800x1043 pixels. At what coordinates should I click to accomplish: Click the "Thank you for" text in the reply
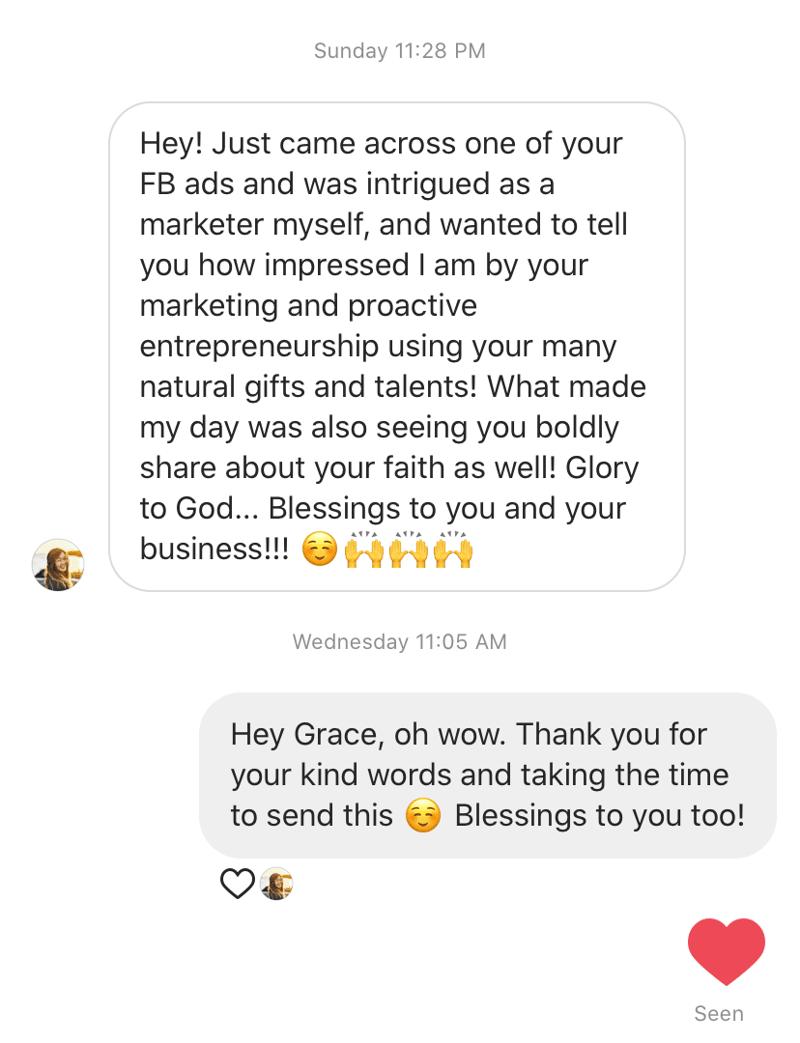[x=611, y=734]
